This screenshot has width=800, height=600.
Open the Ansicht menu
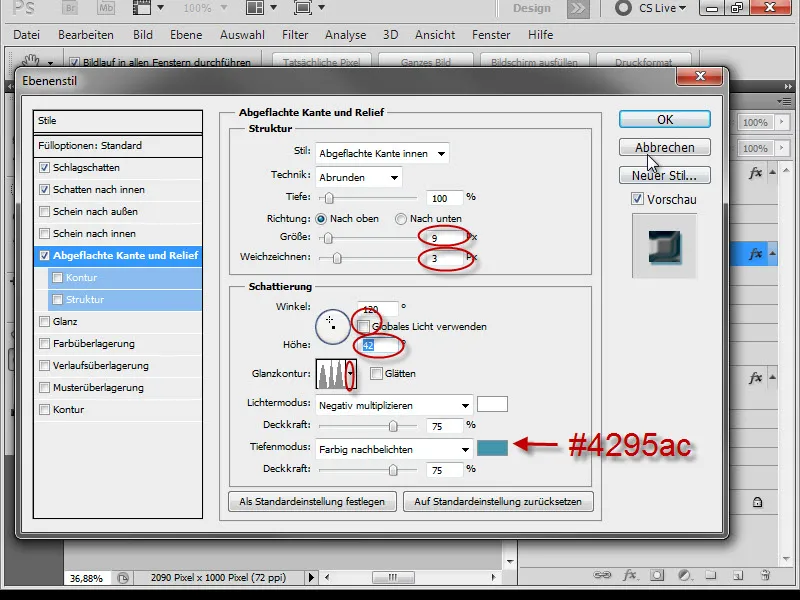(435, 35)
